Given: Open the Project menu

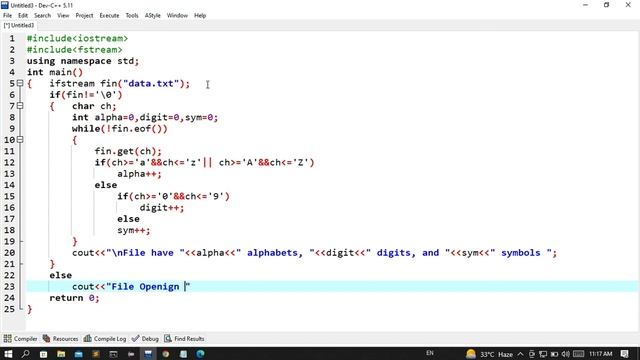Looking at the screenshot, I should click(84, 16).
